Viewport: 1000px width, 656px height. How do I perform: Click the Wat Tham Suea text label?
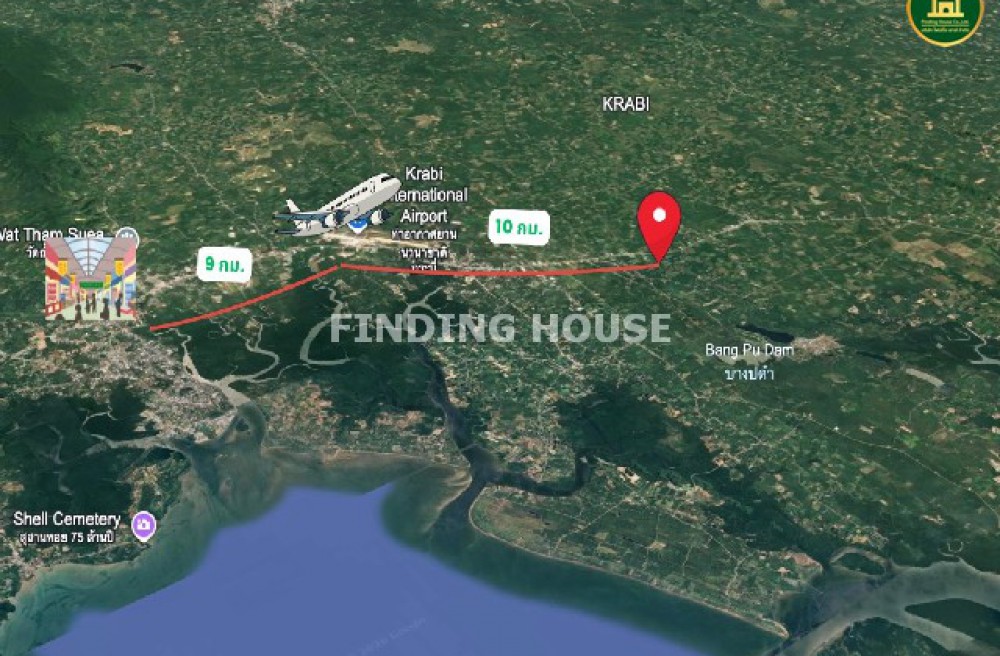pos(52,235)
